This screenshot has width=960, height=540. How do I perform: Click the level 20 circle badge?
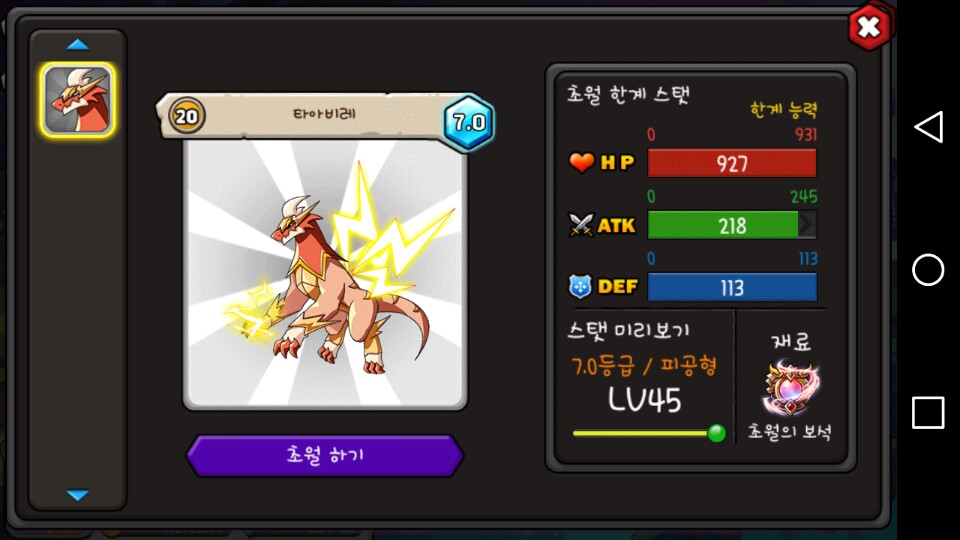point(187,116)
